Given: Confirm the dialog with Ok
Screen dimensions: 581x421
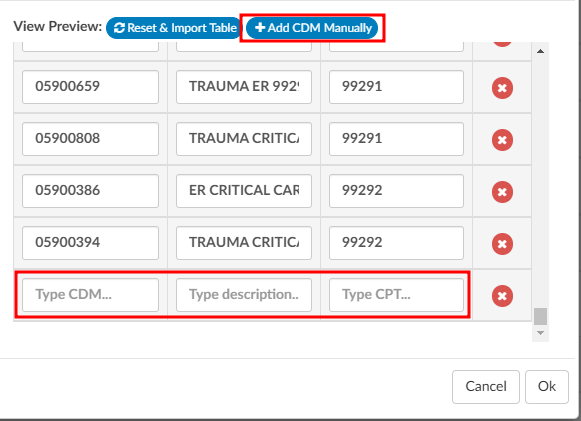Looking at the screenshot, I should point(547,387).
